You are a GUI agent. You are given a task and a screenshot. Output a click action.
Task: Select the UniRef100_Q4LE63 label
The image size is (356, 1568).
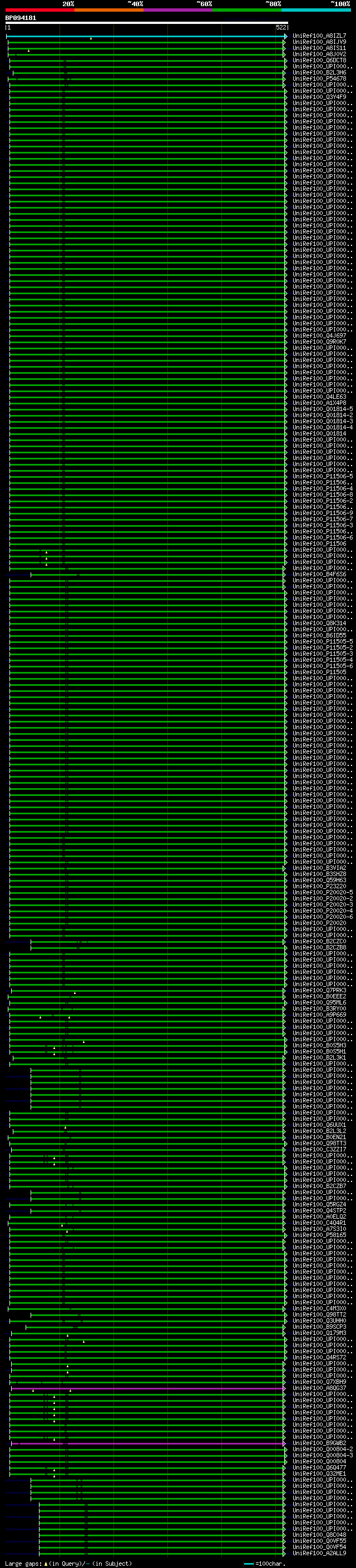click(319, 397)
